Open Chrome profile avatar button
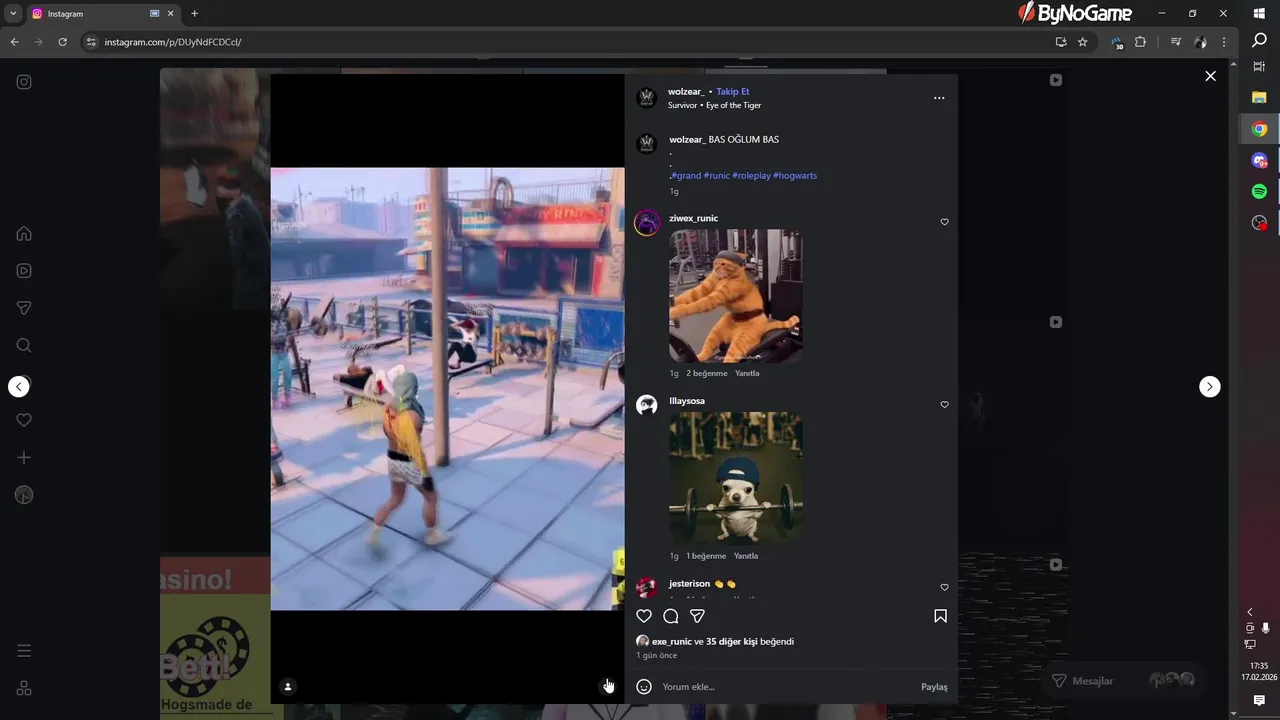The height and width of the screenshot is (720, 1280). 1200,42
